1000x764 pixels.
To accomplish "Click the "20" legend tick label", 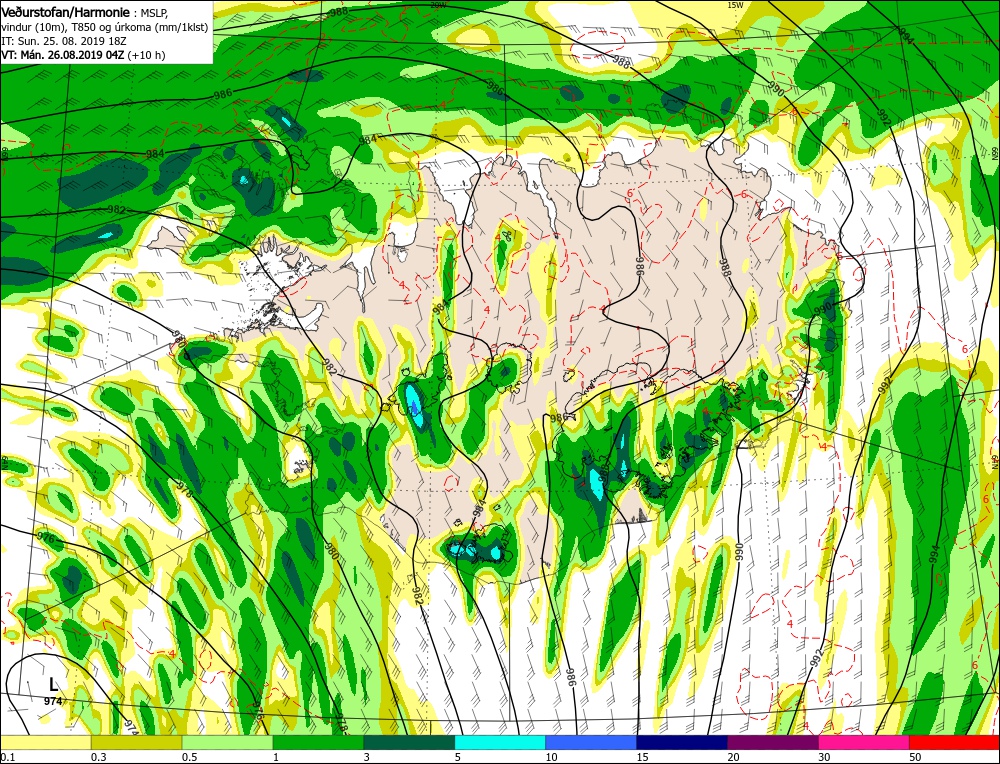I will tap(733, 756).
